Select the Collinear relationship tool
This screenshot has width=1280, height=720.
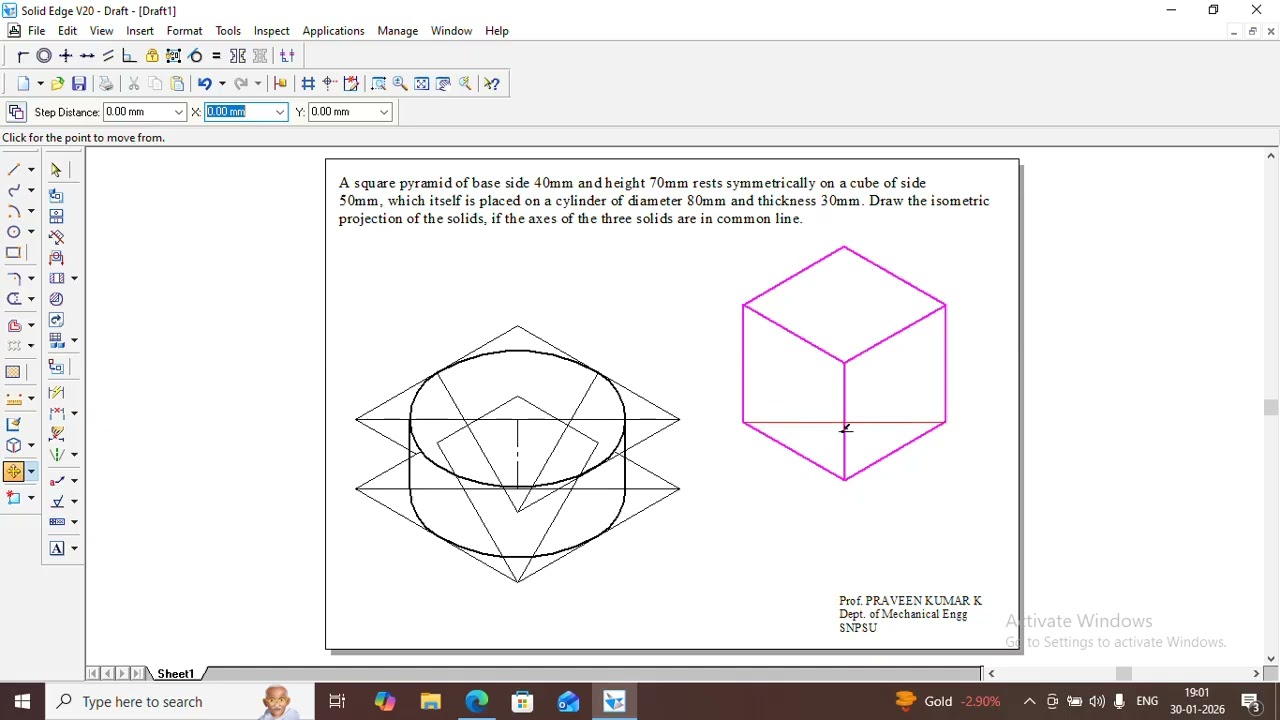tap(87, 56)
